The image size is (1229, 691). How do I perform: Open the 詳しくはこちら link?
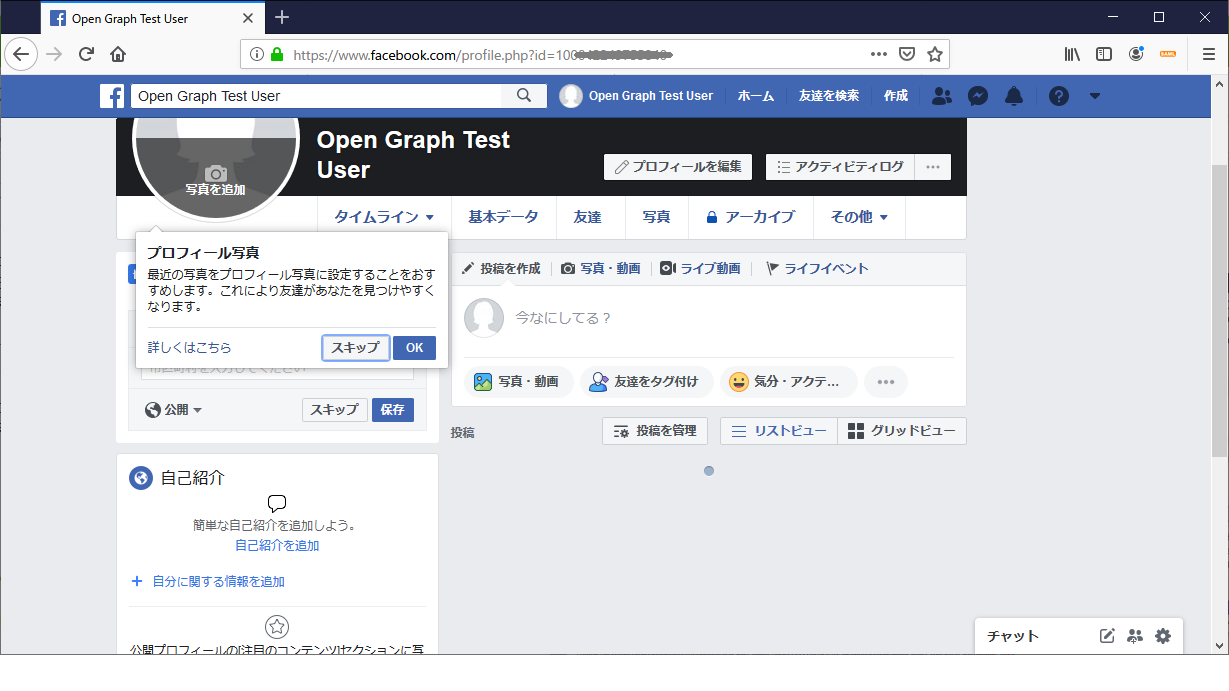186,347
